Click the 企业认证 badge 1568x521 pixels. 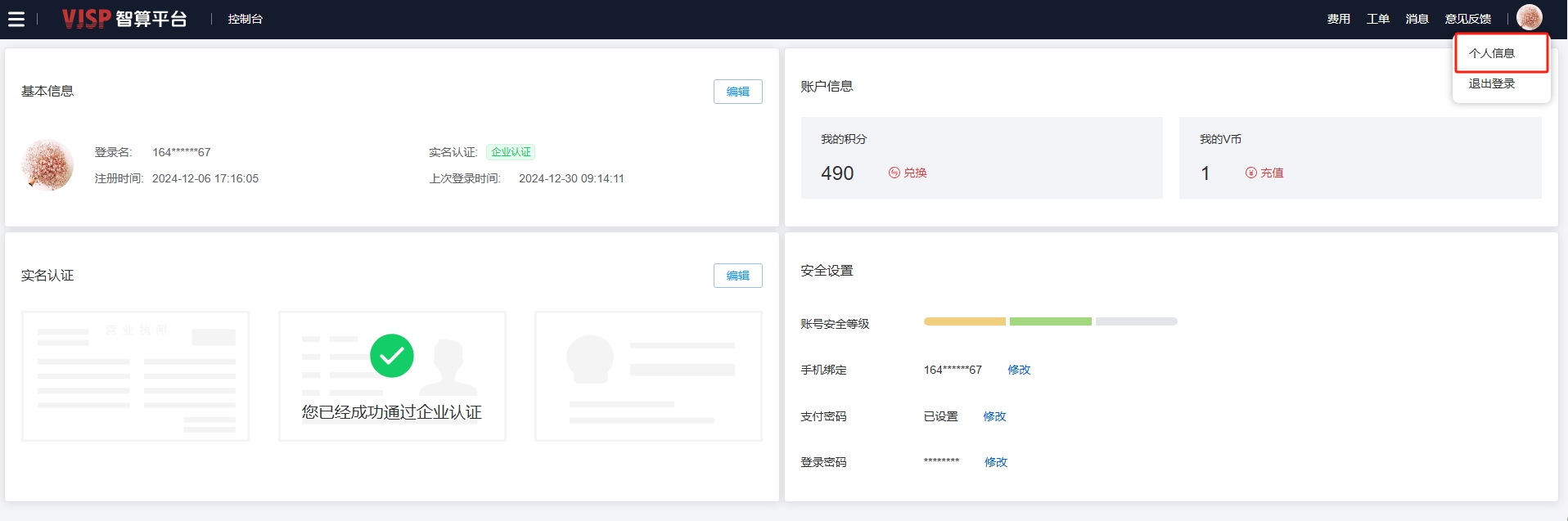click(511, 152)
